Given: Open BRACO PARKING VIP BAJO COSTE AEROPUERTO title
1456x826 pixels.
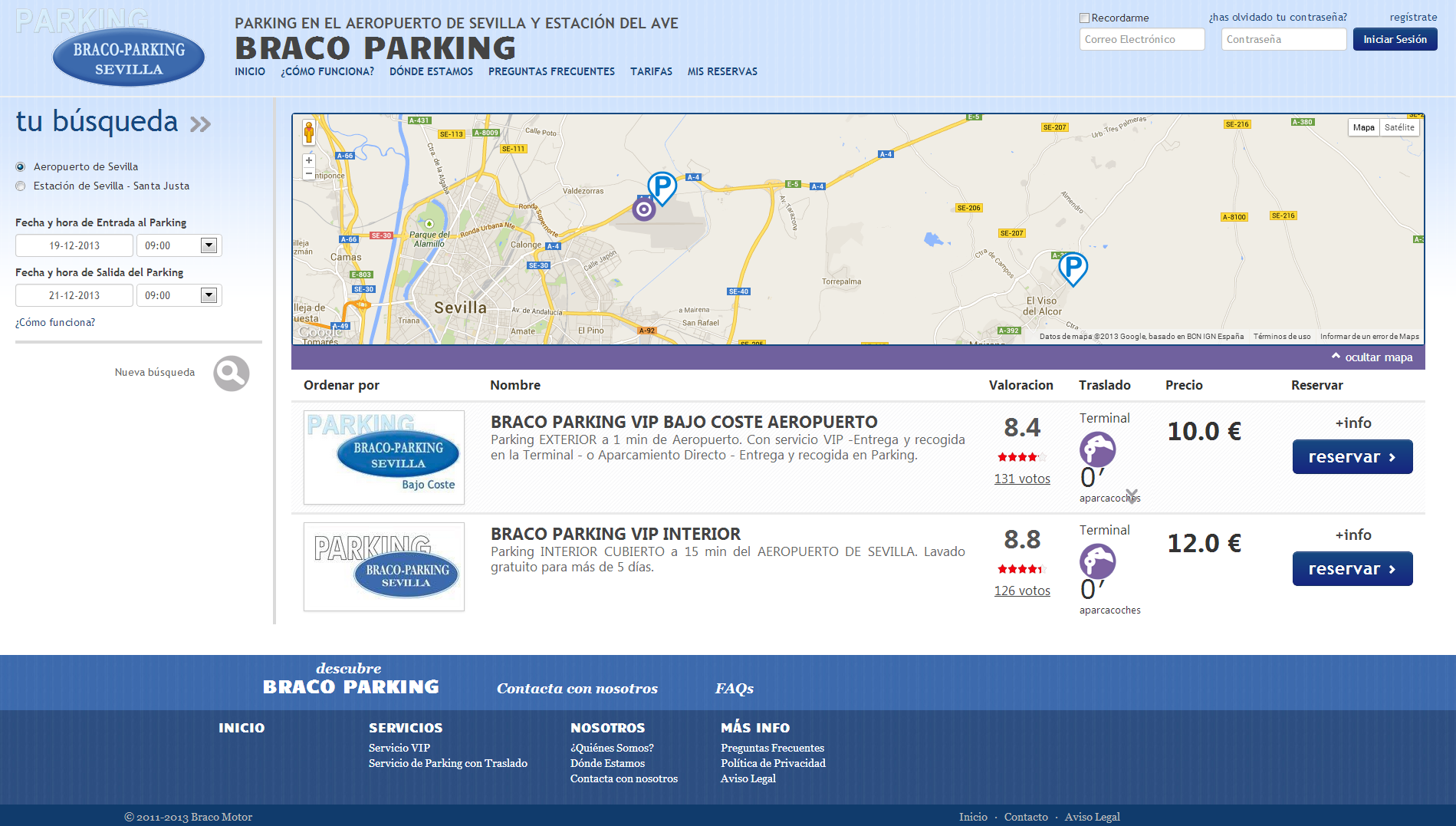Looking at the screenshot, I should pyautogui.click(x=684, y=422).
